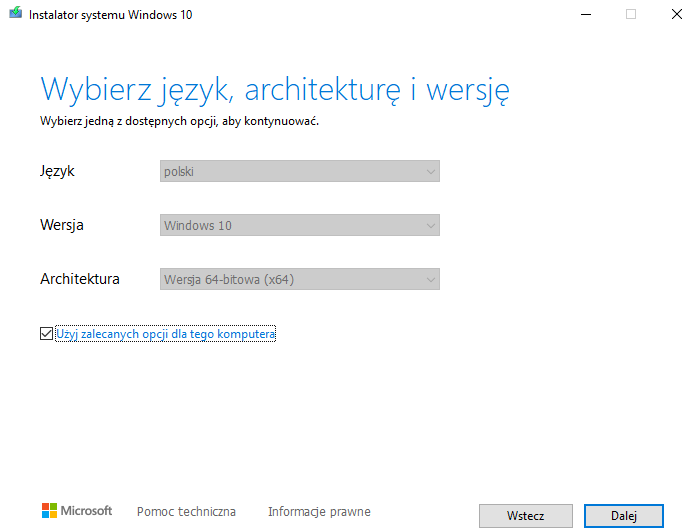Click the arrow of the Architektura combo box
The image size is (697, 531).
pos(430,280)
